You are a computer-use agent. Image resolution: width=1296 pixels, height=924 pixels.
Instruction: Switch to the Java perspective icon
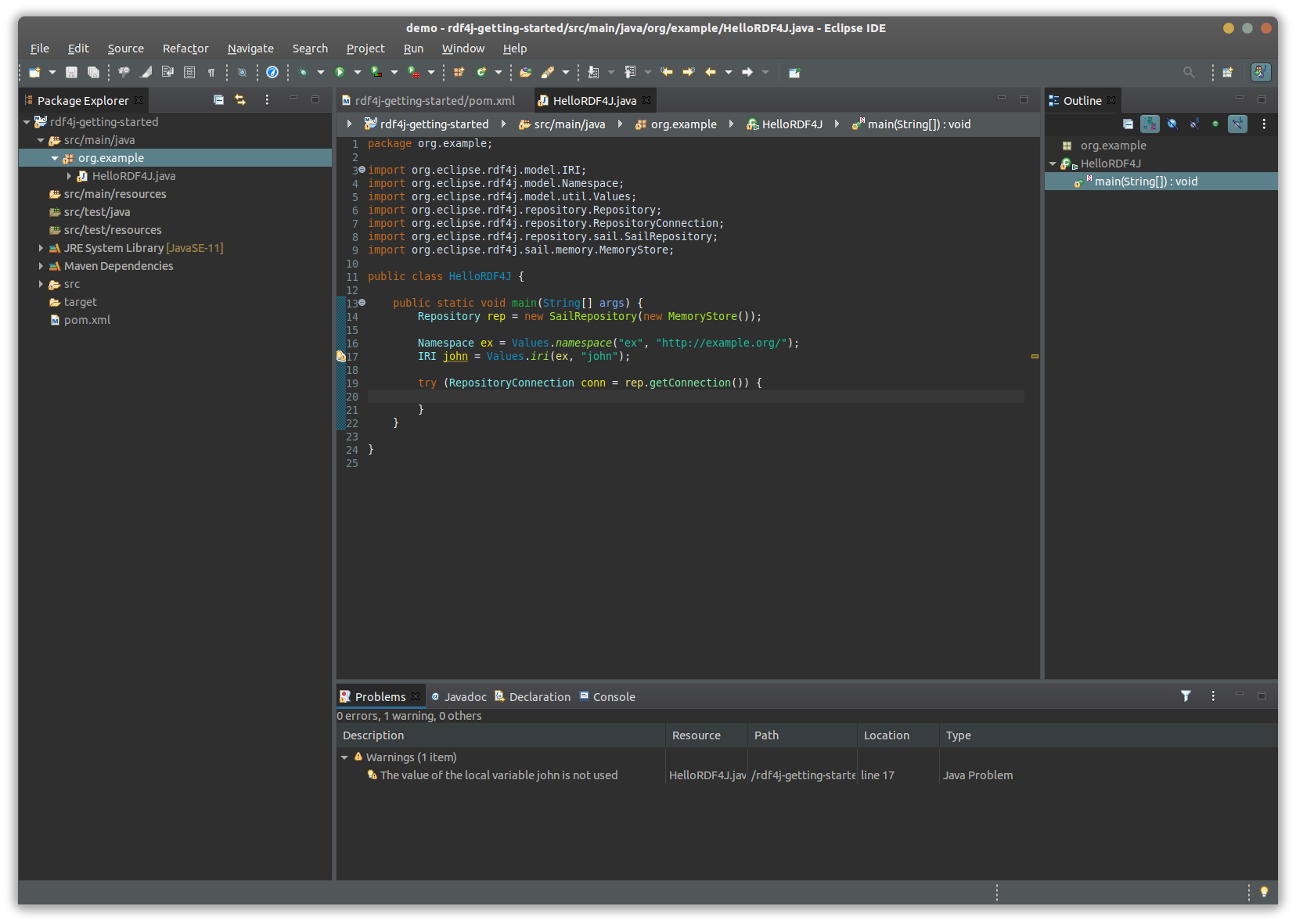[1261, 73]
